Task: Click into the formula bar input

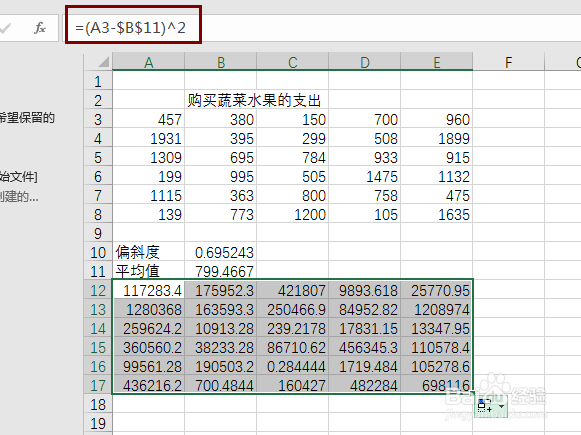Action: click(x=322, y=28)
